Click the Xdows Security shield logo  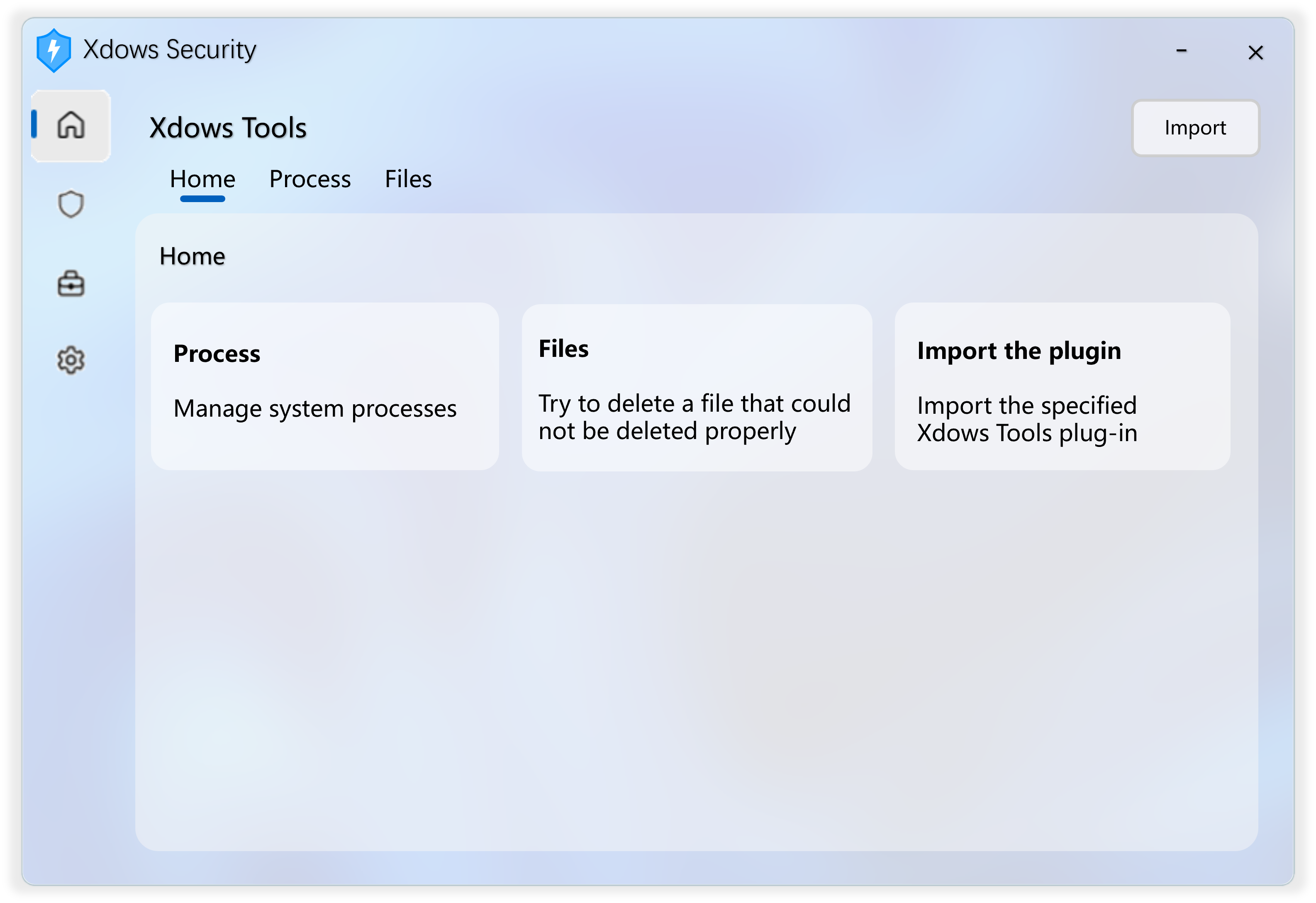tap(54, 50)
